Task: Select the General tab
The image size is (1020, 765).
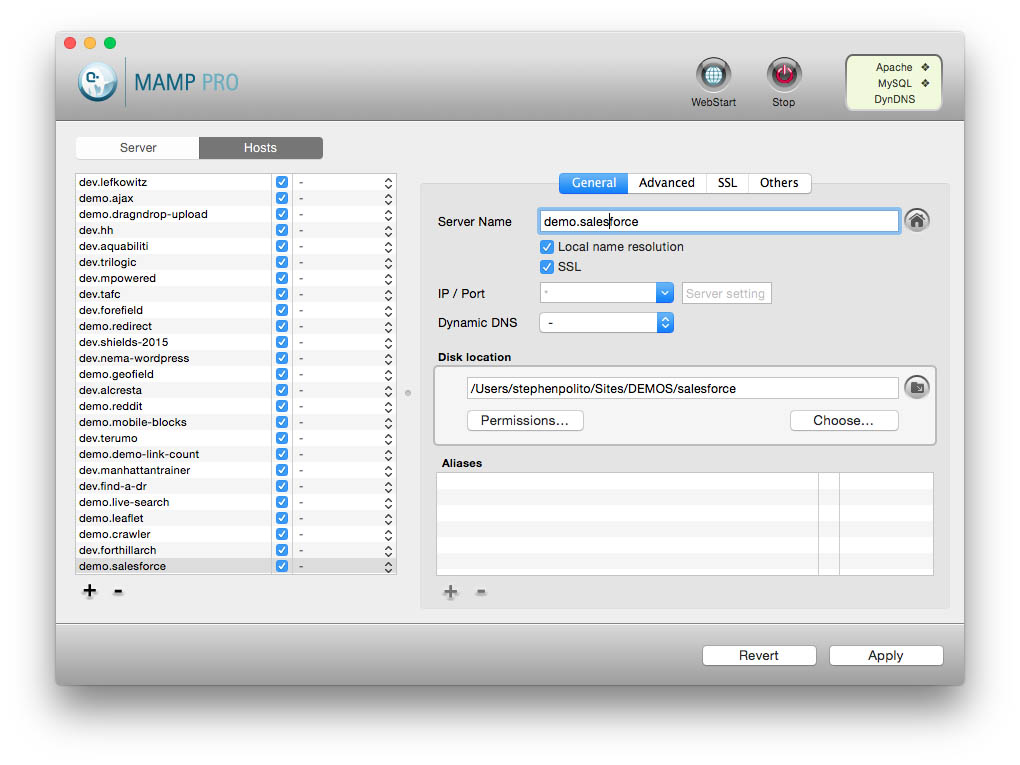Action: click(593, 183)
